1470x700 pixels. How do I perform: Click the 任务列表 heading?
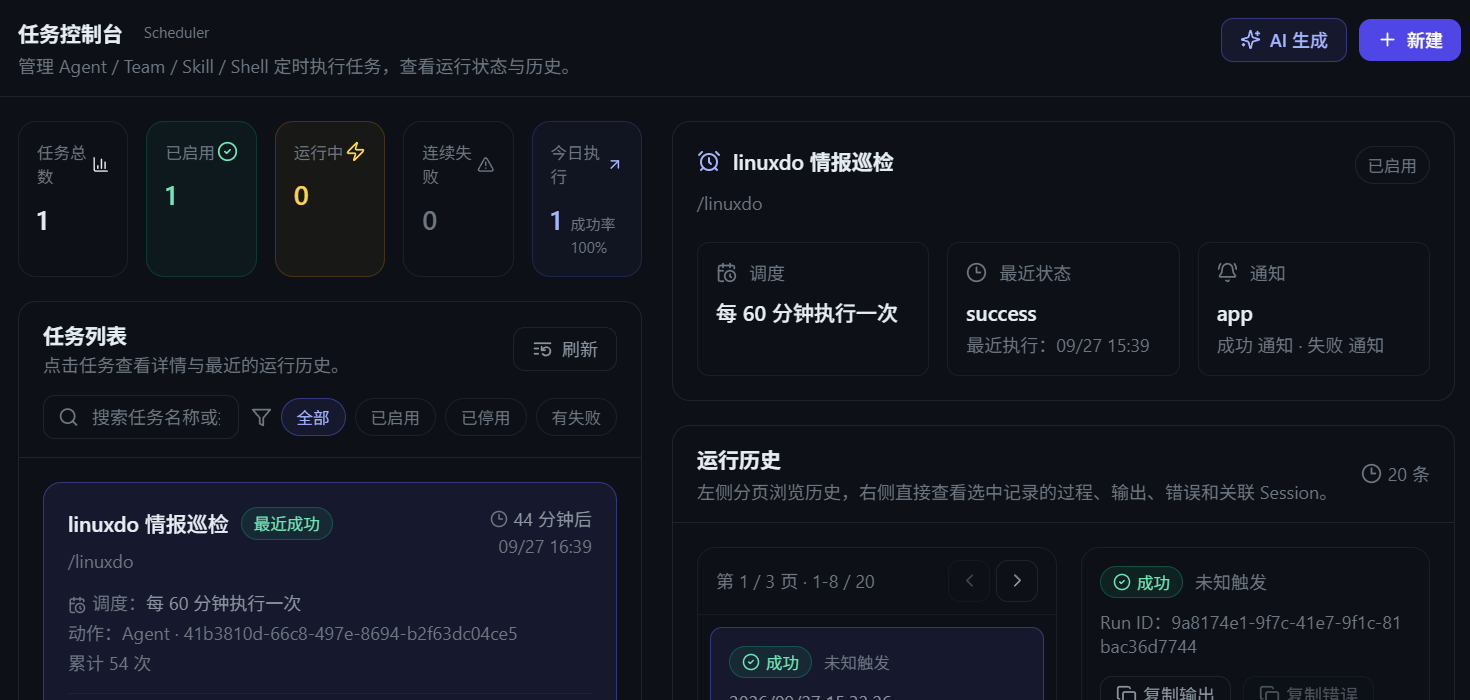point(85,336)
